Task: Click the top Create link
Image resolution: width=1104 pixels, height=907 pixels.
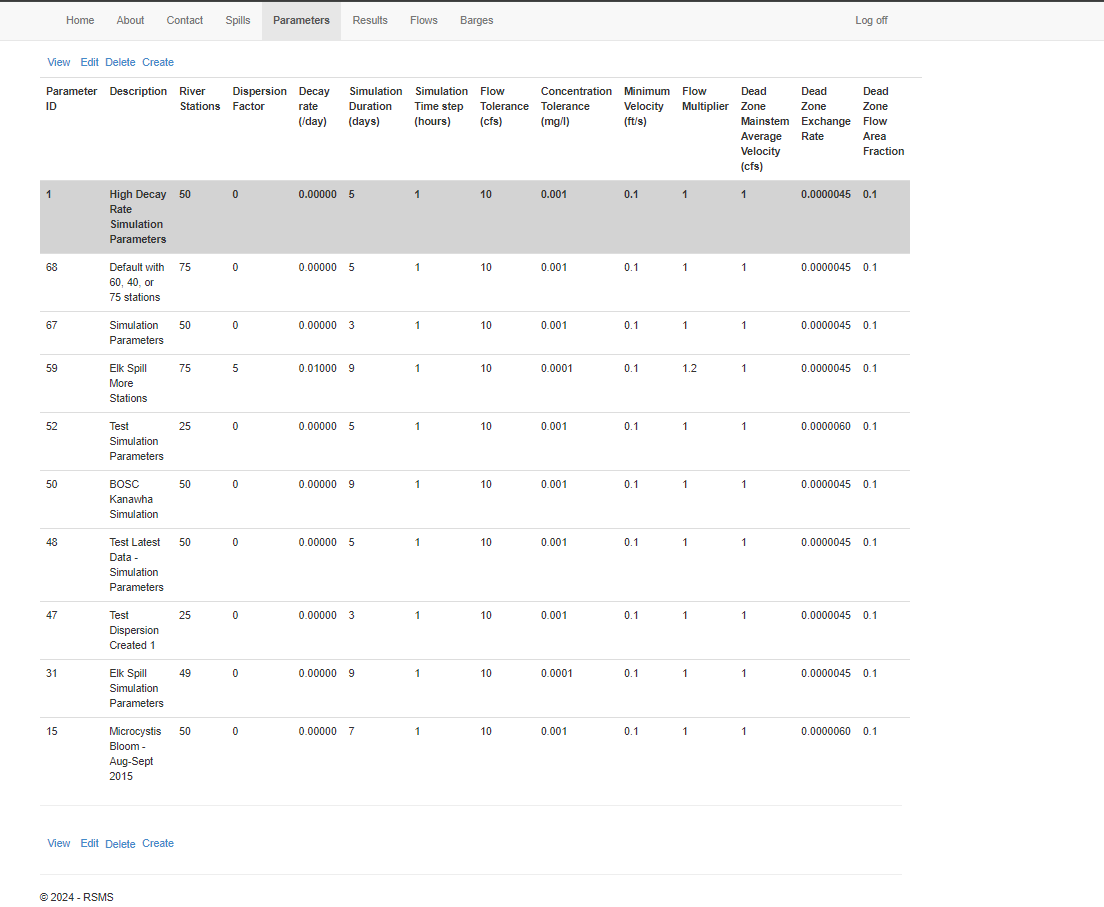Action: click(158, 62)
